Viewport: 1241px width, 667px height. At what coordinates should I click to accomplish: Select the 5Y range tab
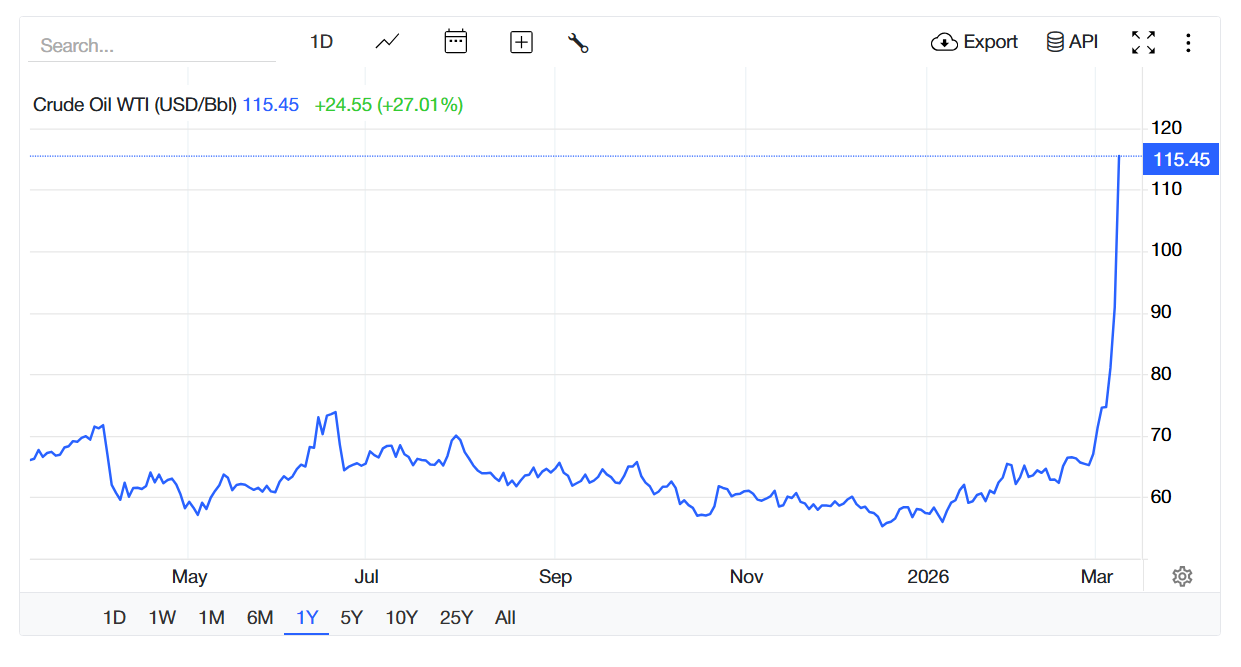coord(352,618)
